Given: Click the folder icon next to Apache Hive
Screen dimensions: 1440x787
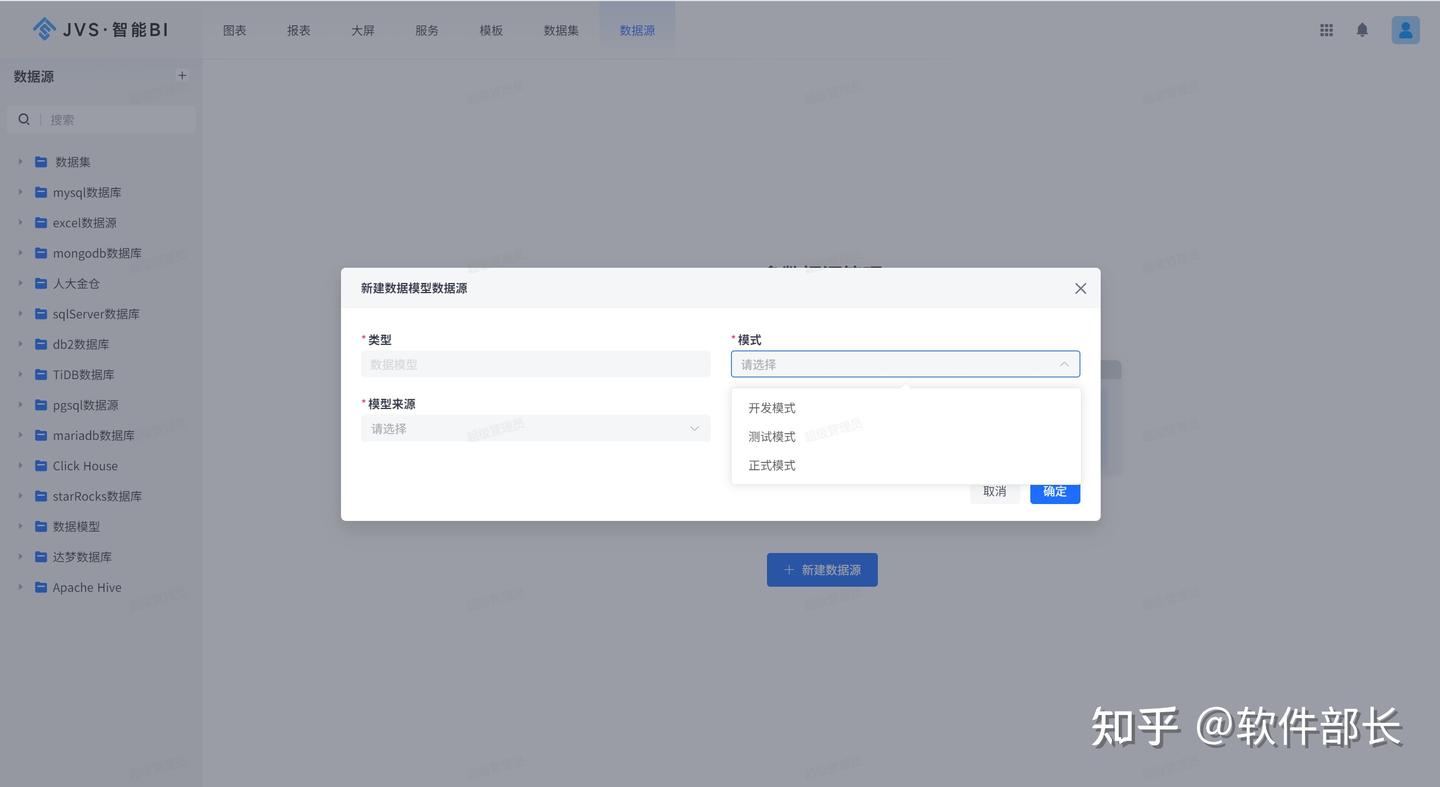Looking at the screenshot, I should [40, 587].
